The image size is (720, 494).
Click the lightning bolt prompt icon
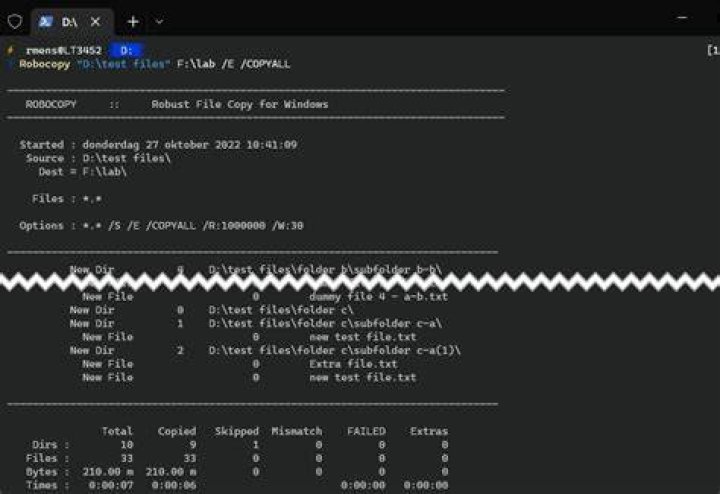click(x=11, y=50)
